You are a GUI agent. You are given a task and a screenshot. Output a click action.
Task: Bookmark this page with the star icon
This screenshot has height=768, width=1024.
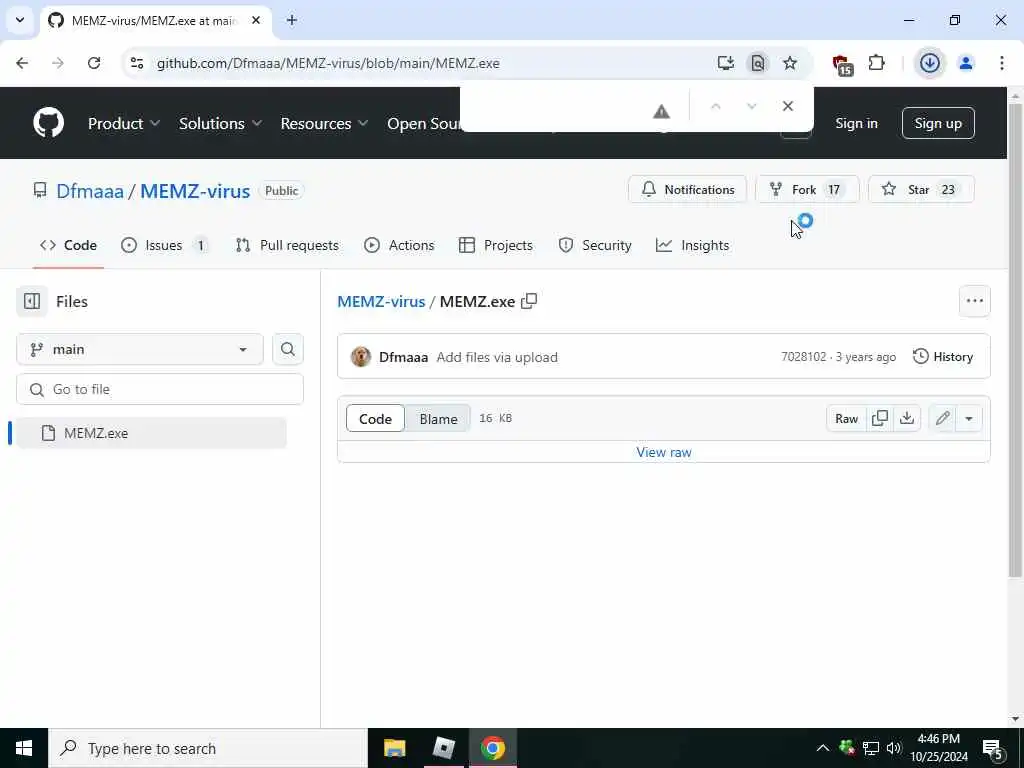tap(790, 63)
